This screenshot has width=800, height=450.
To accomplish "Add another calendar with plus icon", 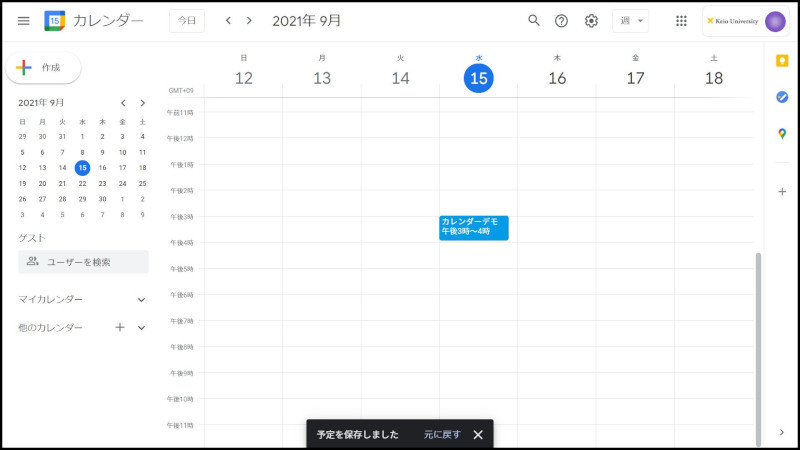I will 120,327.
